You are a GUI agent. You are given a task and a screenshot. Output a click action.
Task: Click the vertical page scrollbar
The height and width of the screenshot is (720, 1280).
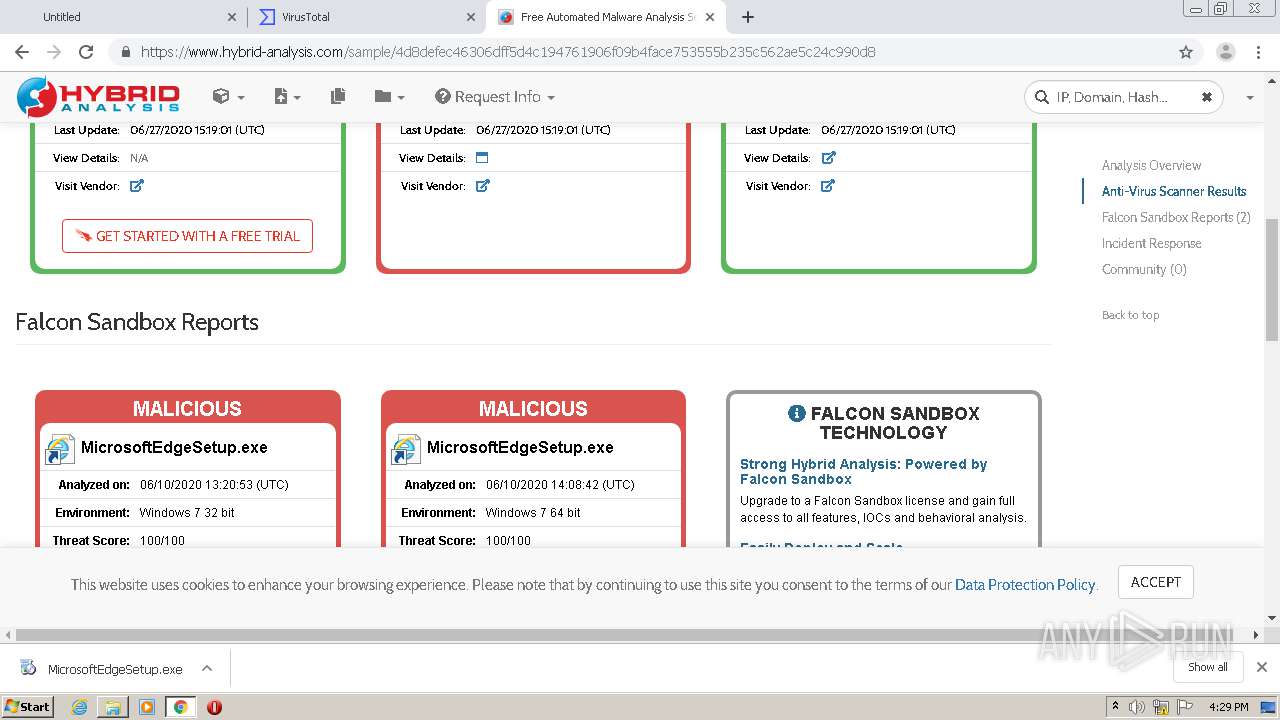point(1272,280)
